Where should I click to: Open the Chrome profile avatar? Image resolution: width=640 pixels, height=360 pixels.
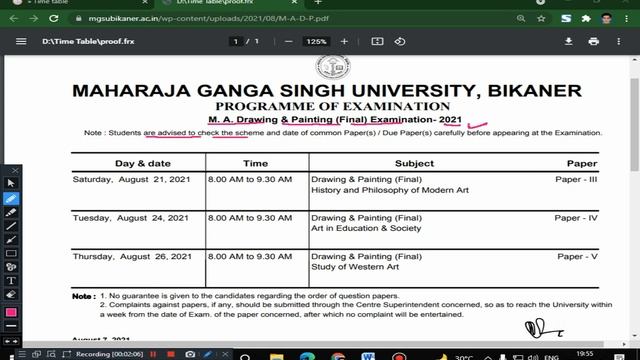click(x=607, y=19)
